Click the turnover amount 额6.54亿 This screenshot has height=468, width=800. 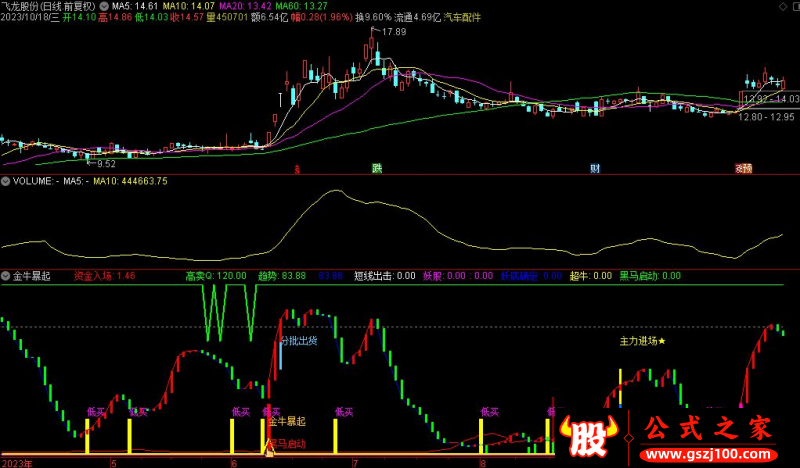click(x=269, y=17)
